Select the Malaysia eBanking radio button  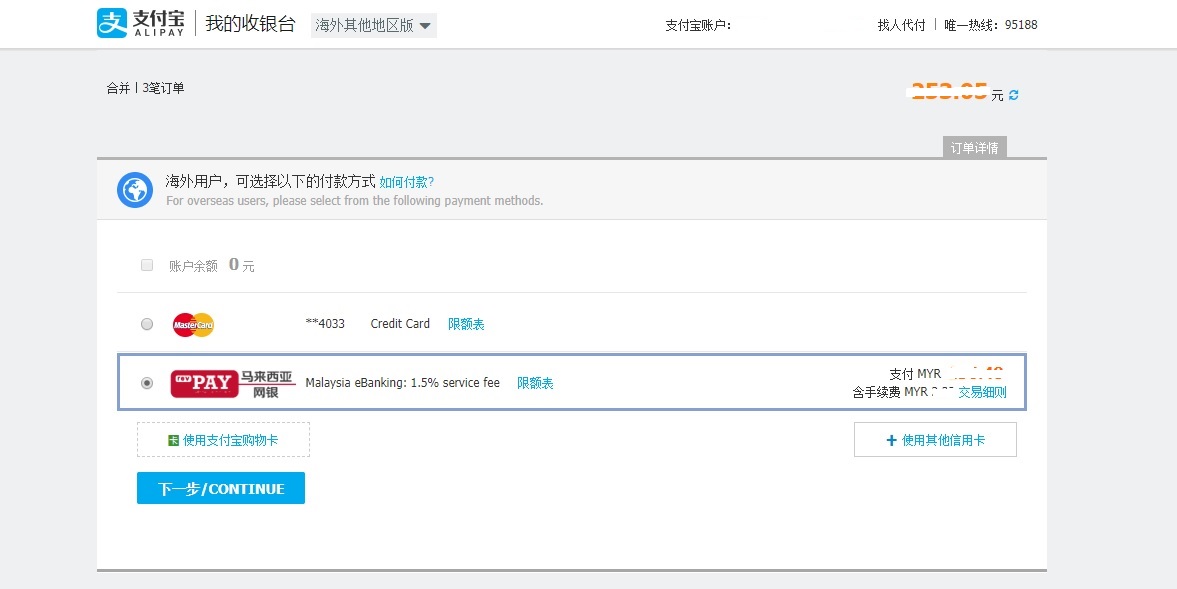click(147, 383)
